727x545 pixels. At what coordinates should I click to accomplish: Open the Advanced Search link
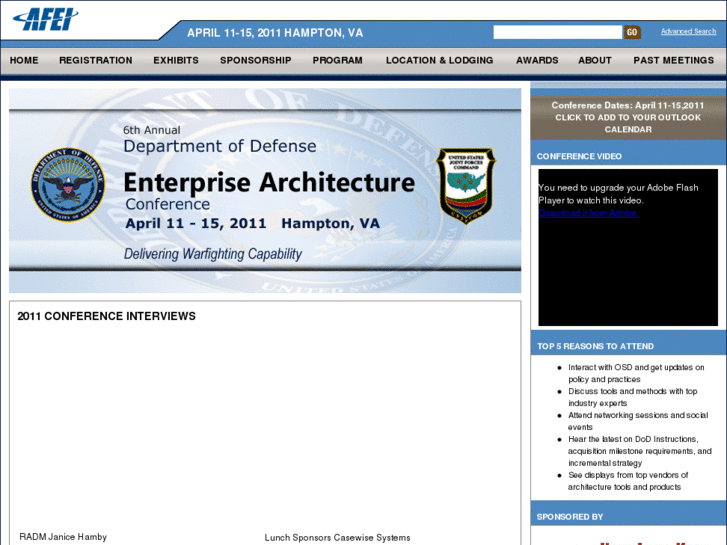(x=689, y=31)
